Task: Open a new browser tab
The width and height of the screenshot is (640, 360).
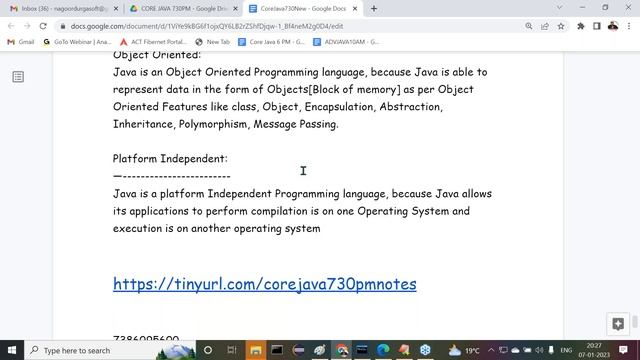Action: tap(373, 9)
